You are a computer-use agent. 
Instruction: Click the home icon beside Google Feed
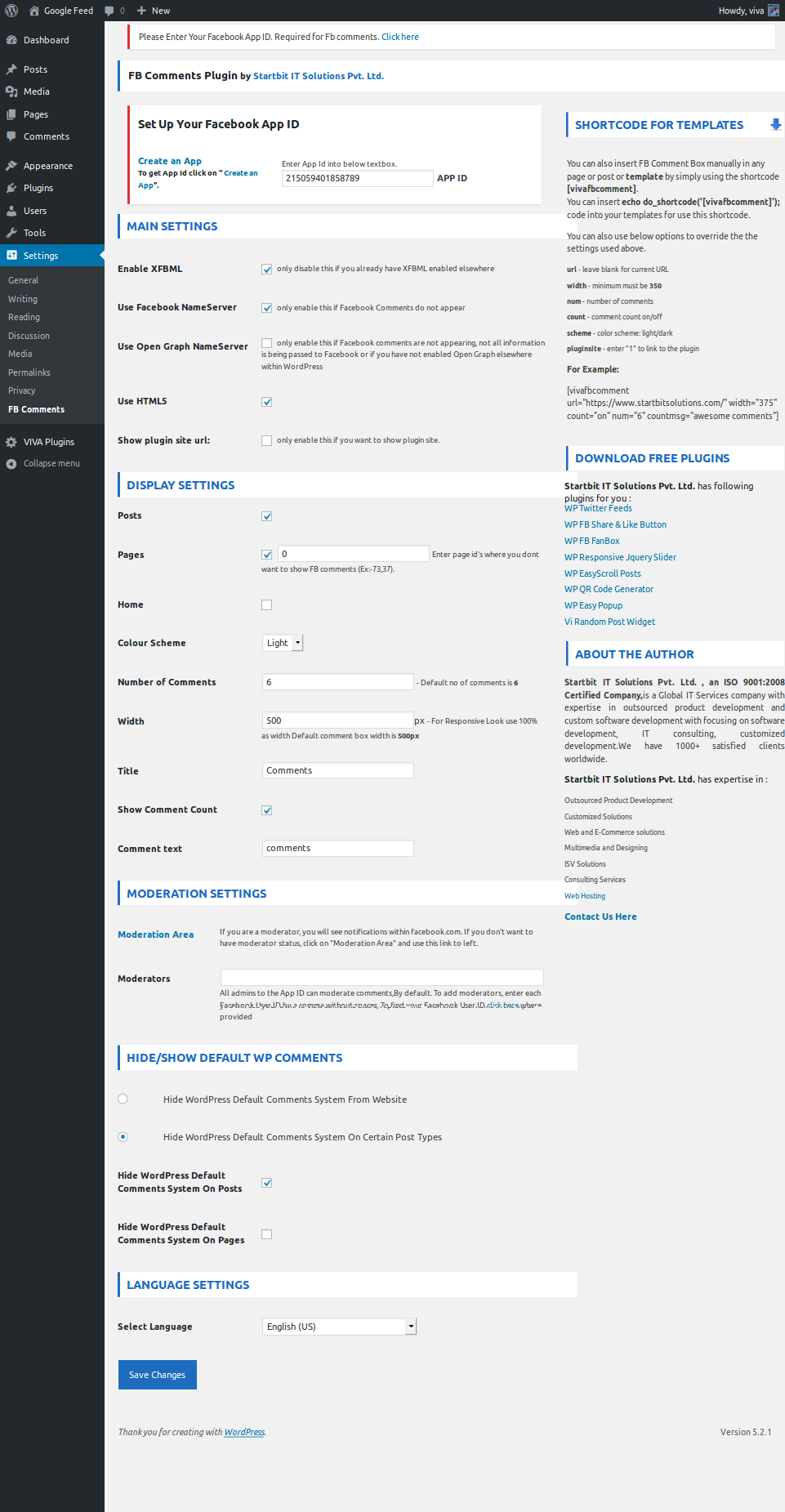coord(34,11)
